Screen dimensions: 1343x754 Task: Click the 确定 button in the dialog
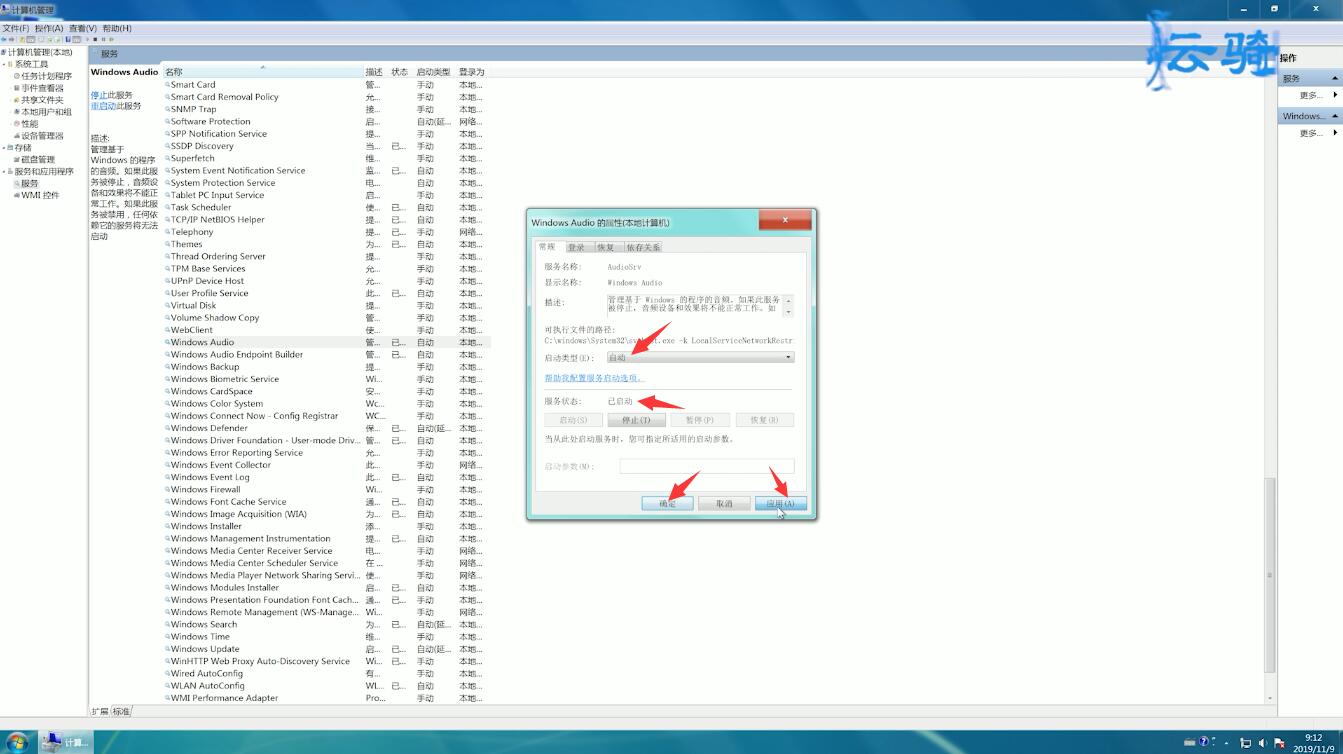point(667,503)
